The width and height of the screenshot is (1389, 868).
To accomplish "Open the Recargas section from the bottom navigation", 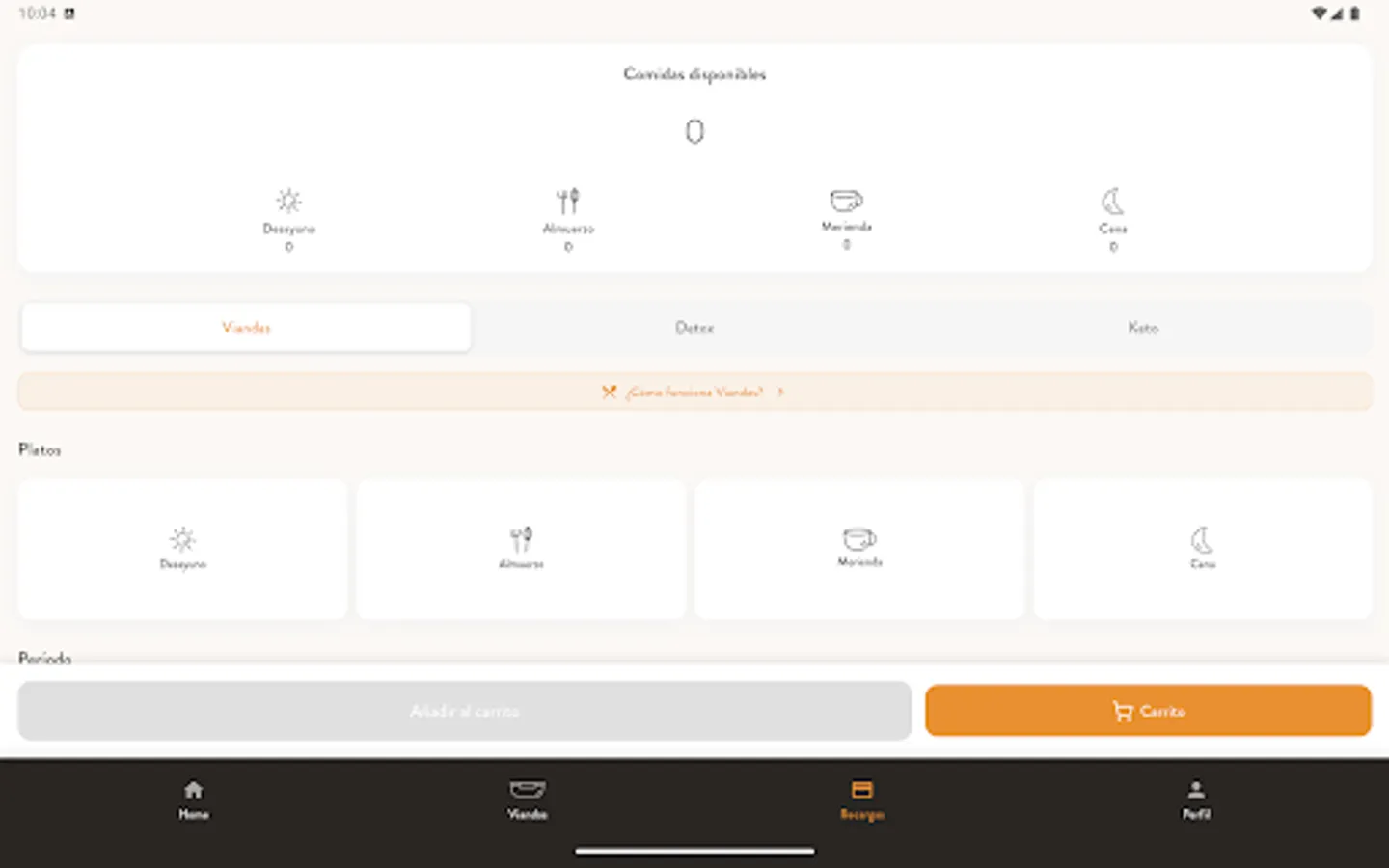I will pos(861,799).
